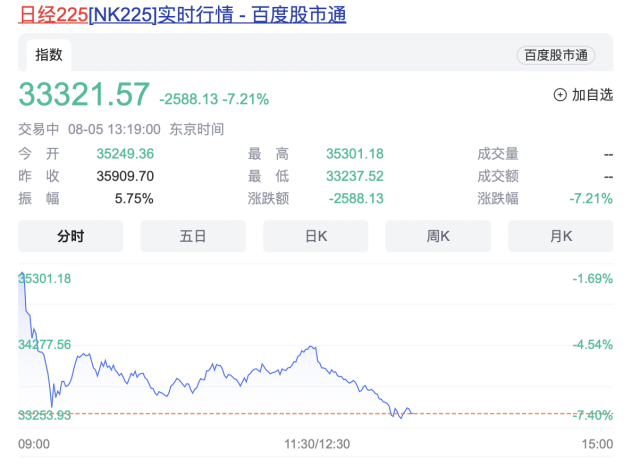This screenshot has width=640, height=466.
Task: Click the 09:00 time axis label
Action: click(x=34, y=444)
